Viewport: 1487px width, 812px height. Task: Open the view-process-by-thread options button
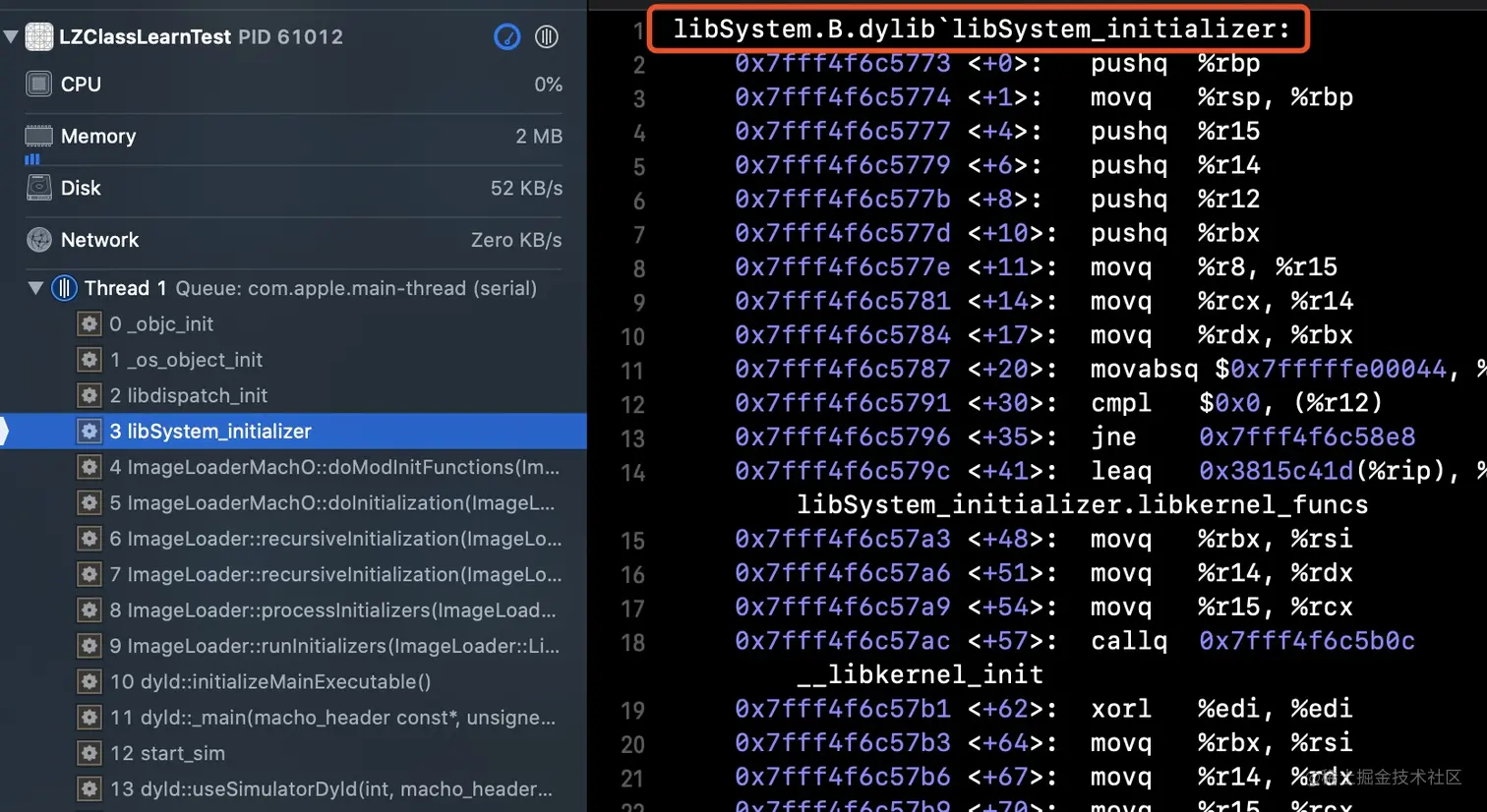tap(547, 37)
